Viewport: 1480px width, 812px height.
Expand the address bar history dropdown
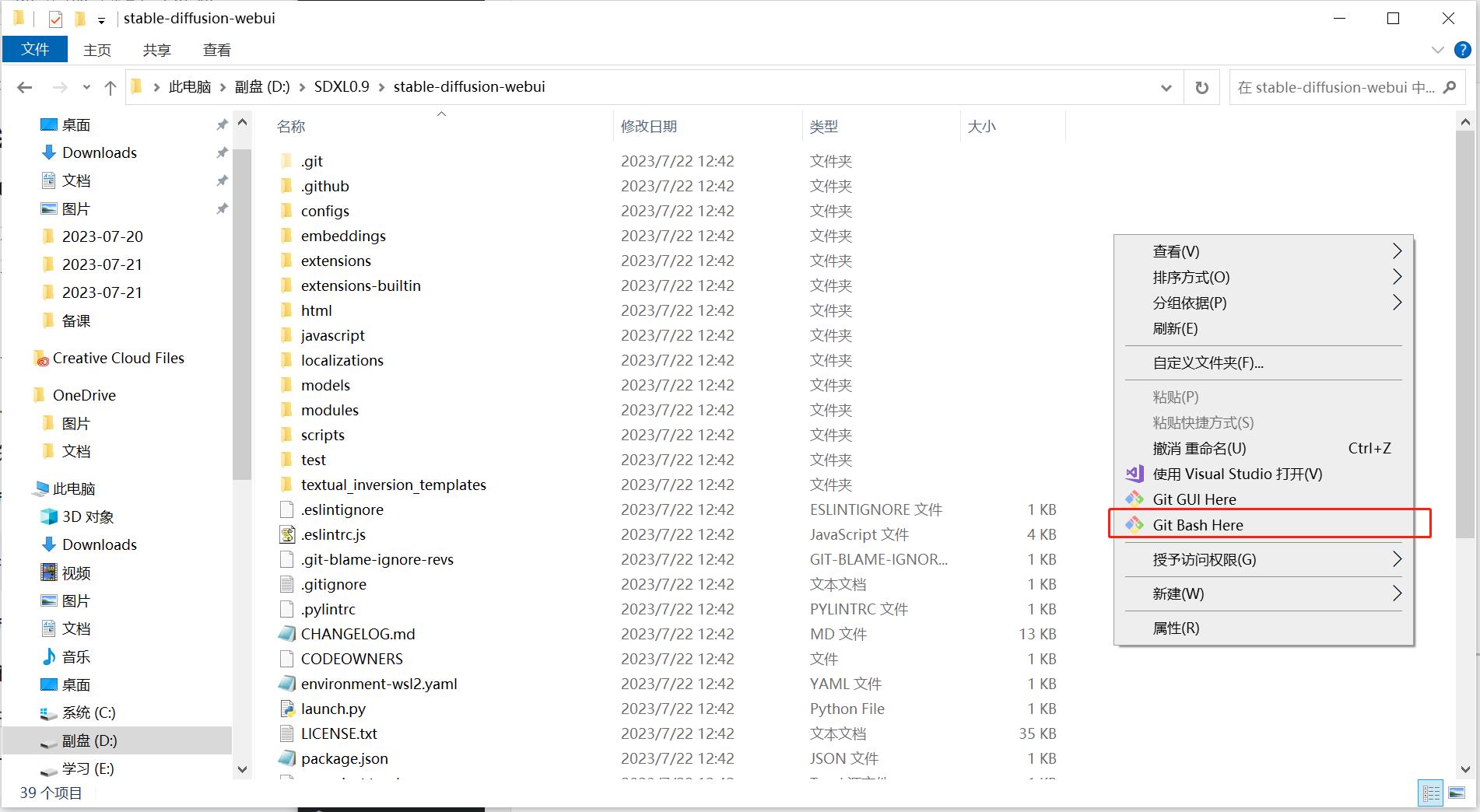pos(1166,88)
